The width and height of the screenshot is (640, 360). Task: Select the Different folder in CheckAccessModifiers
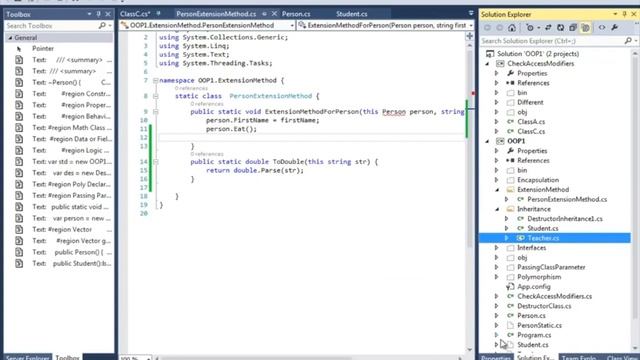(530, 102)
